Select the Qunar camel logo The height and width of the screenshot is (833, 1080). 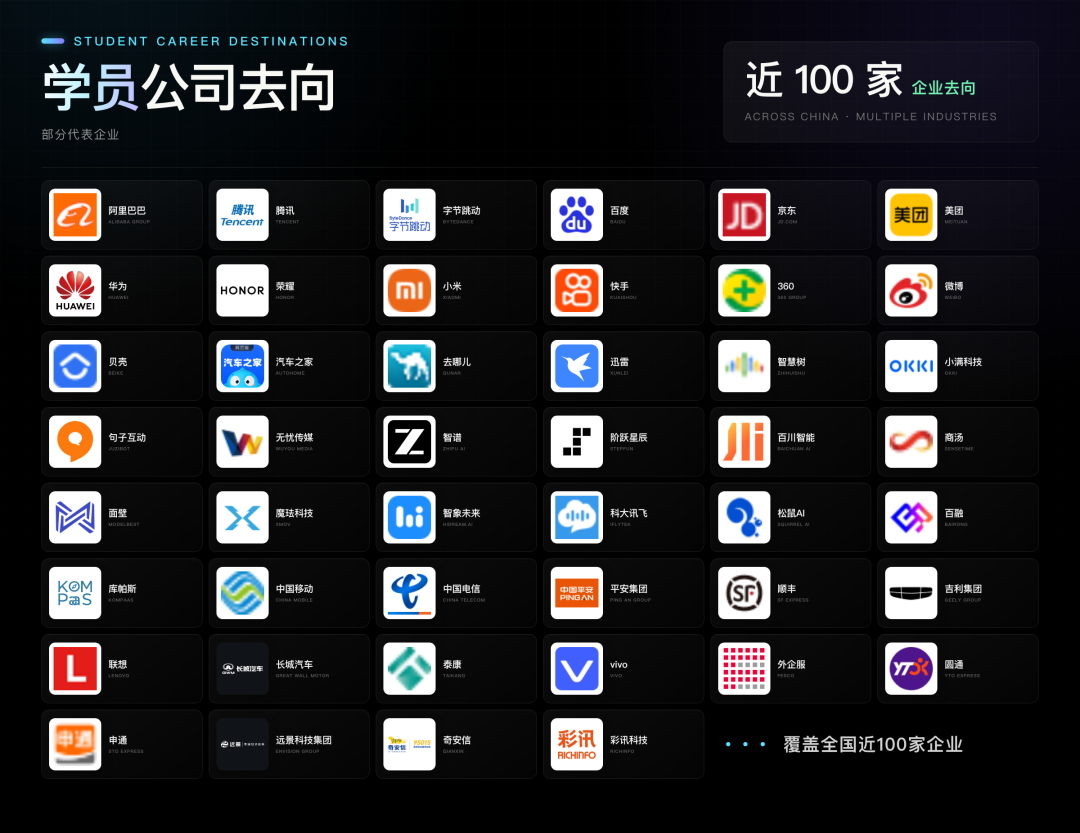[x=410, y=366]
